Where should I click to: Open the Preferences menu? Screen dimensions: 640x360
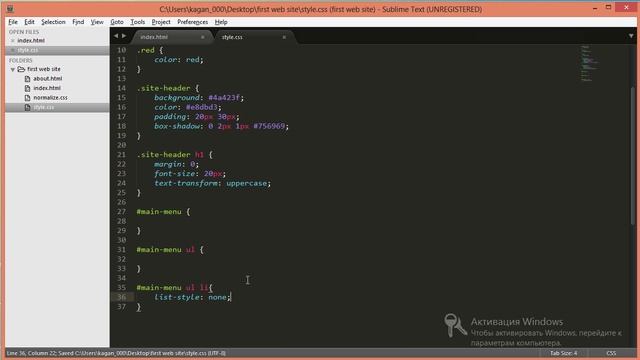point(192,22)
